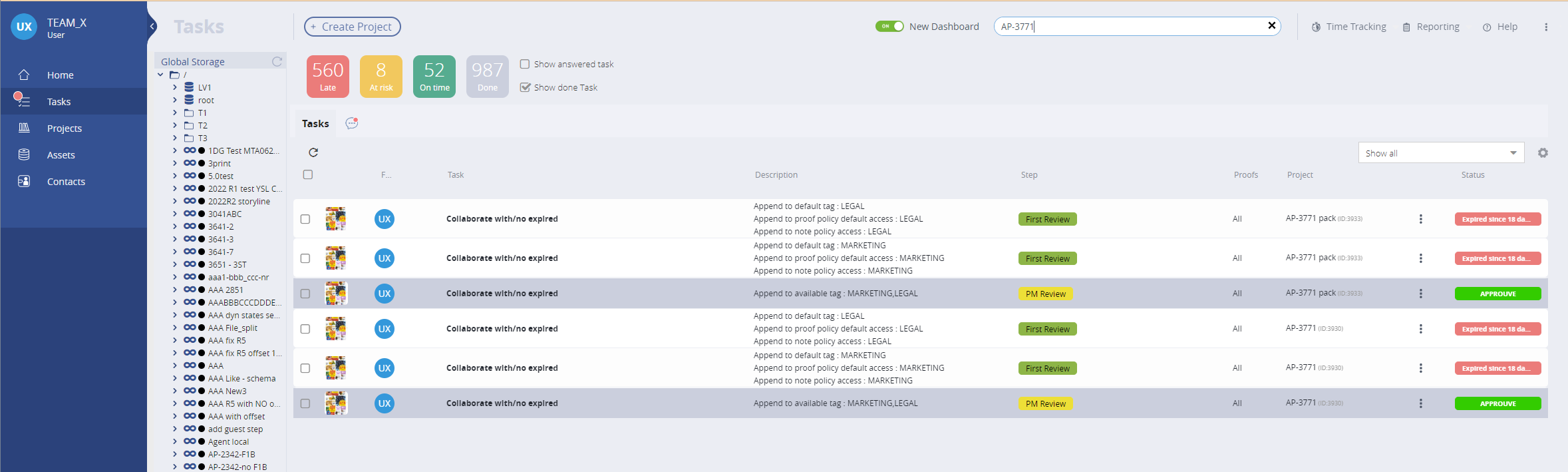Open thumbnail of first task row
This screenshot has width=1568, height=472.
336,219
